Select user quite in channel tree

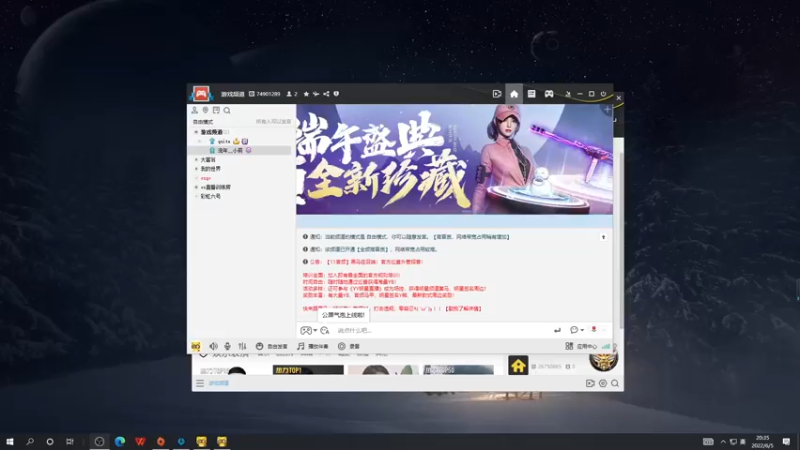pos(224,141)
